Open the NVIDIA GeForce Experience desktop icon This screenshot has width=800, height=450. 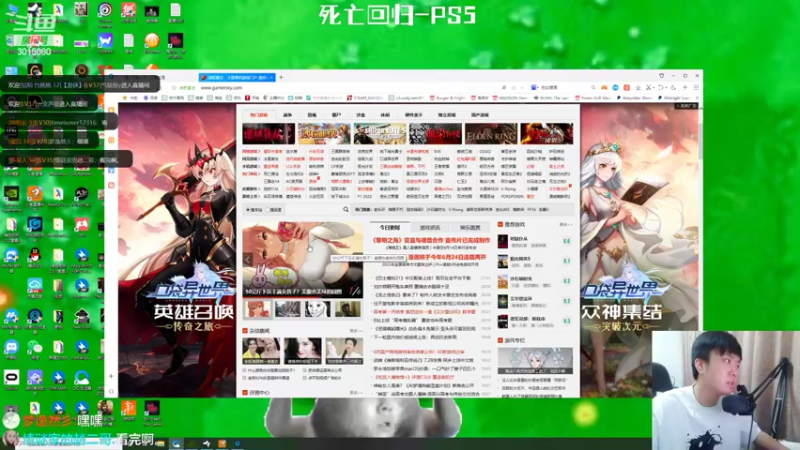[x=11, y=195]
